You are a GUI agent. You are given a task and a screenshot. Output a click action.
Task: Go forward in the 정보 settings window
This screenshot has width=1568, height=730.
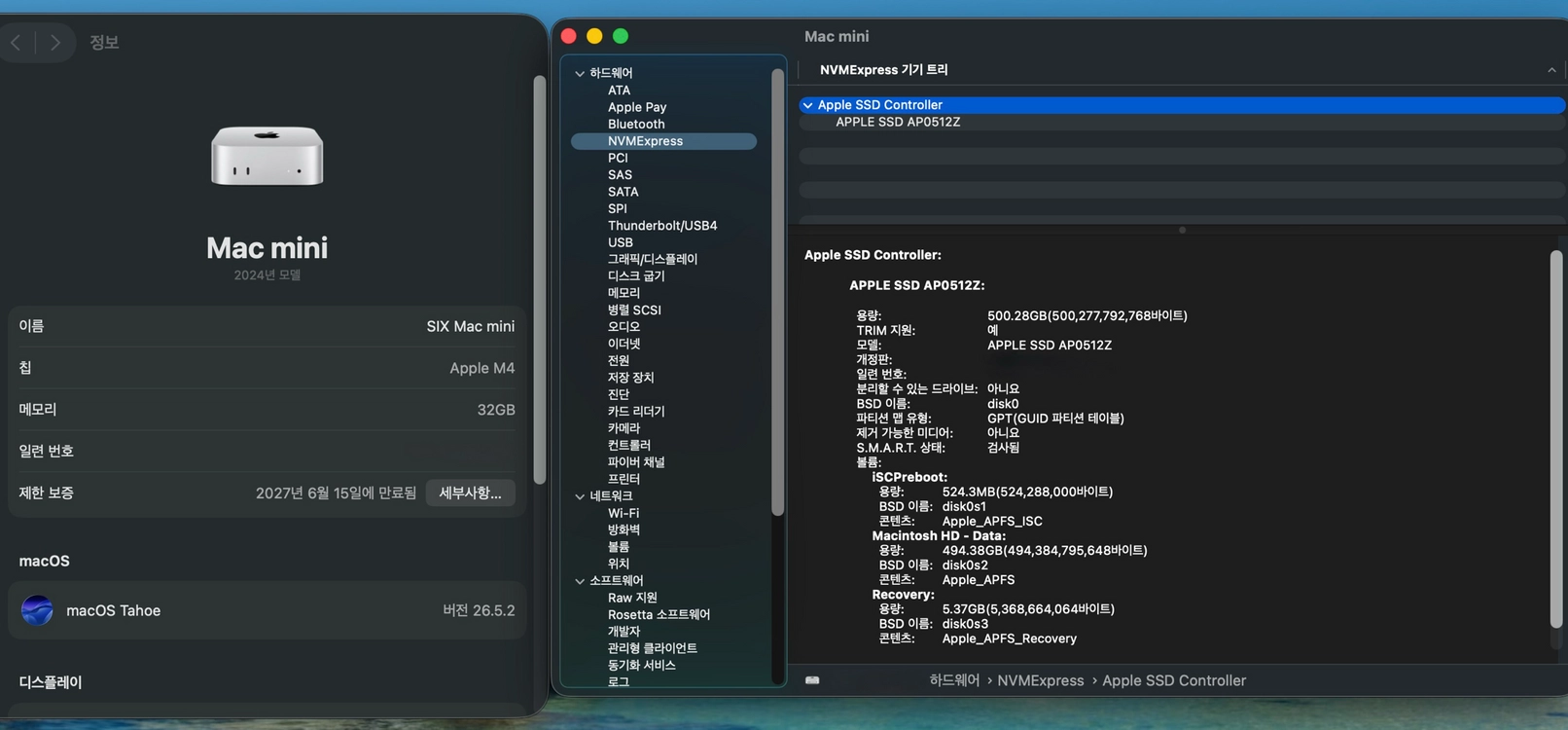[x=55, y=43]
